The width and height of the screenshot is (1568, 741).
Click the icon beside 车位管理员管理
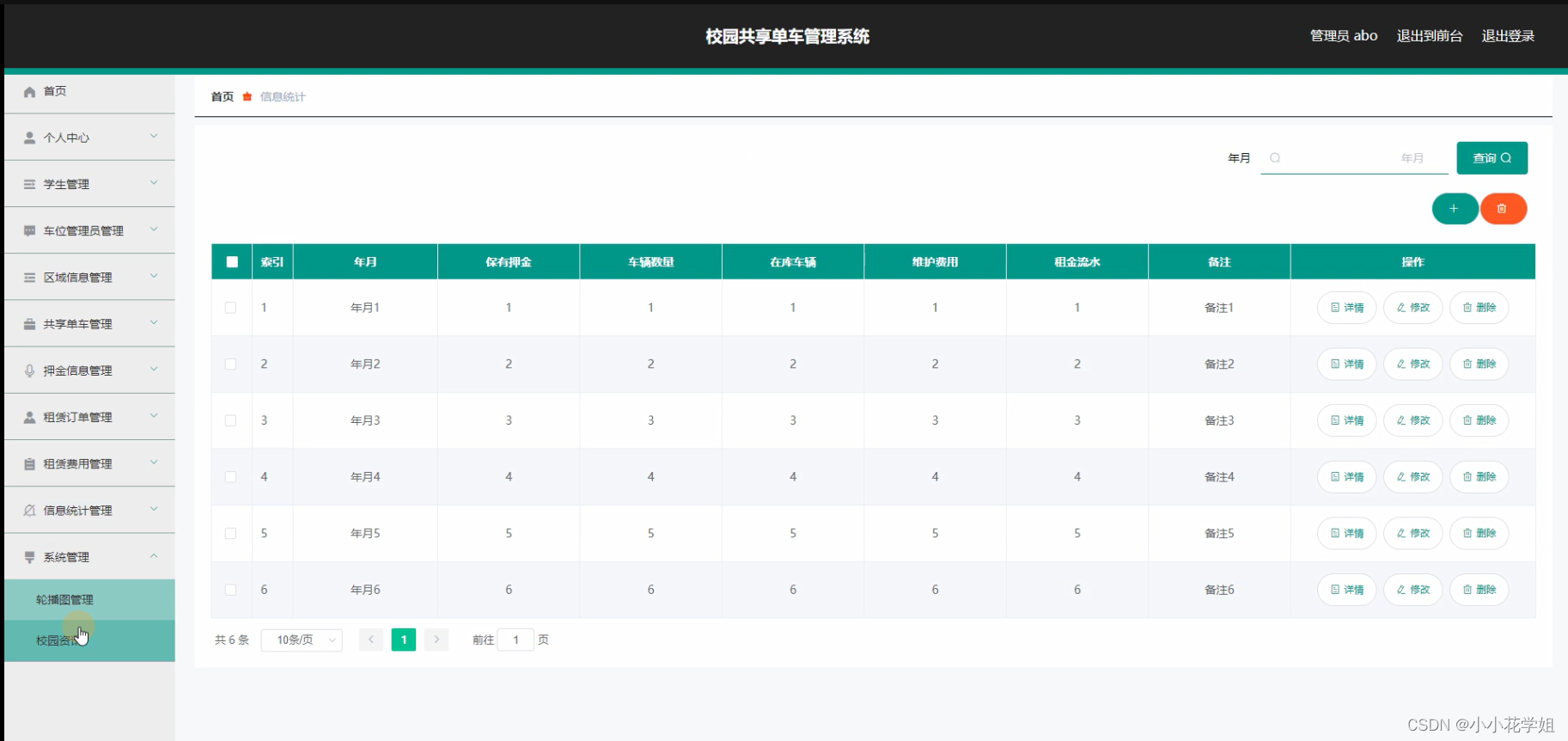[x=30, y=230]
